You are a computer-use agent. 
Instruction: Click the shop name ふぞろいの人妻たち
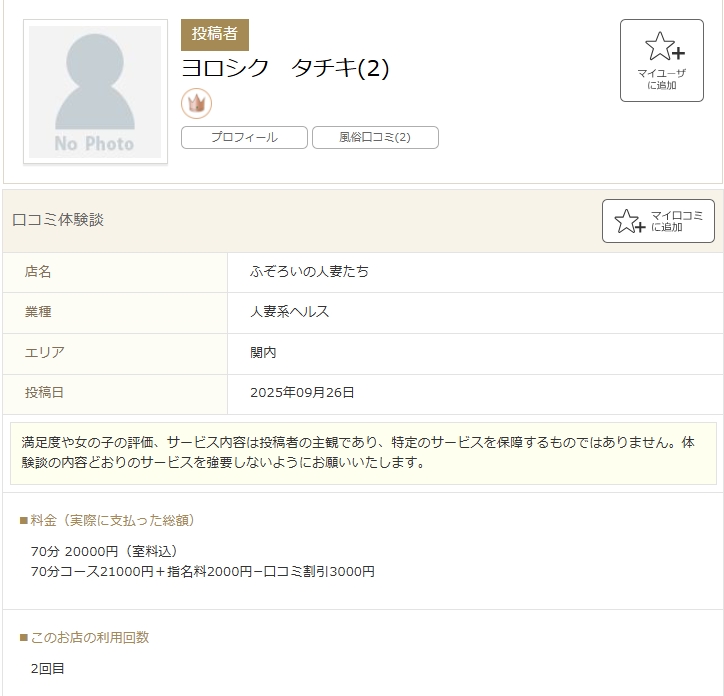tap(309, 272)
